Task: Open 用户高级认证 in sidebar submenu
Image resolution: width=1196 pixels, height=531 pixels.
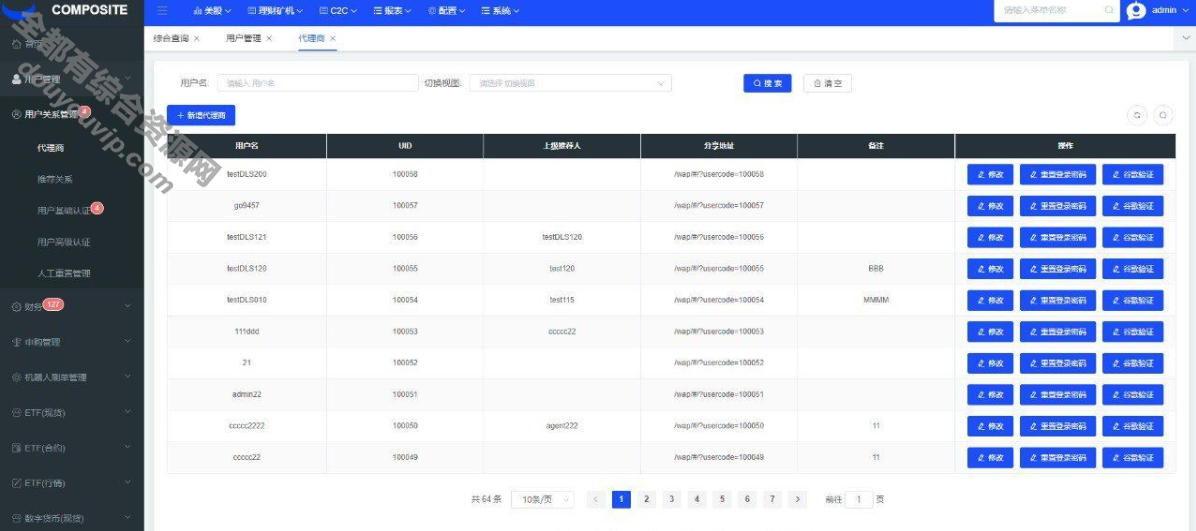Action: [x=63, y=242]
